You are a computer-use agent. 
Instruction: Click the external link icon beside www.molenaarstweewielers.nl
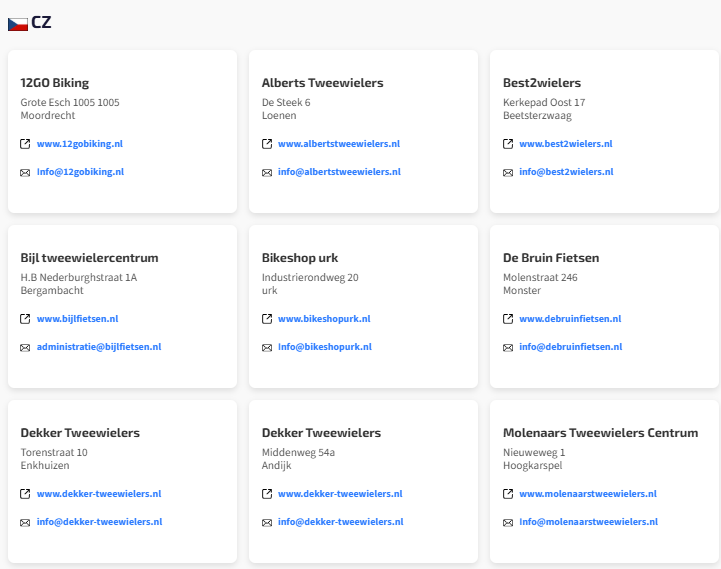508,494
